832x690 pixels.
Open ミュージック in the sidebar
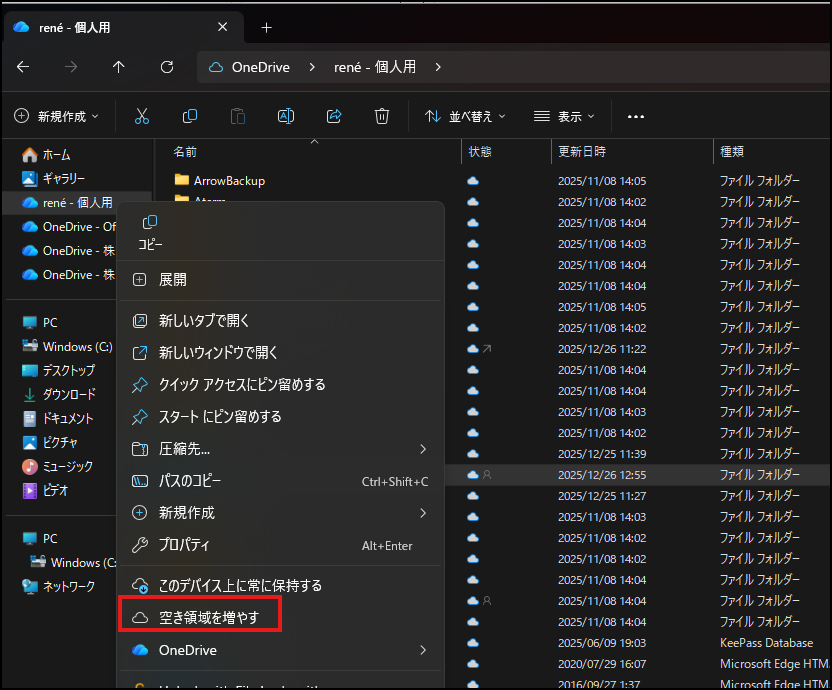click(x=57, y=467)
